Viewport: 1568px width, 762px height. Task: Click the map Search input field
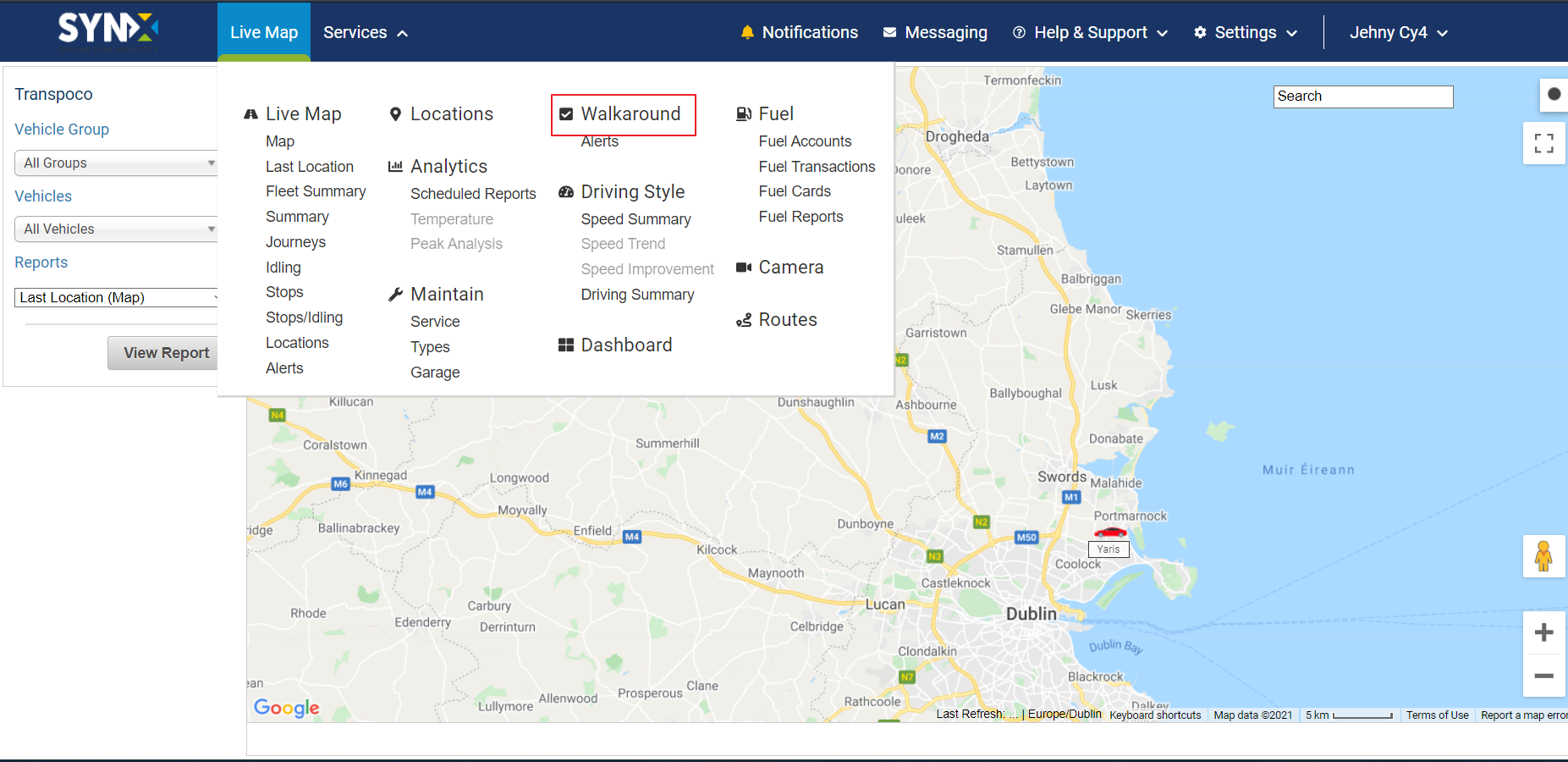point(1363,97)
